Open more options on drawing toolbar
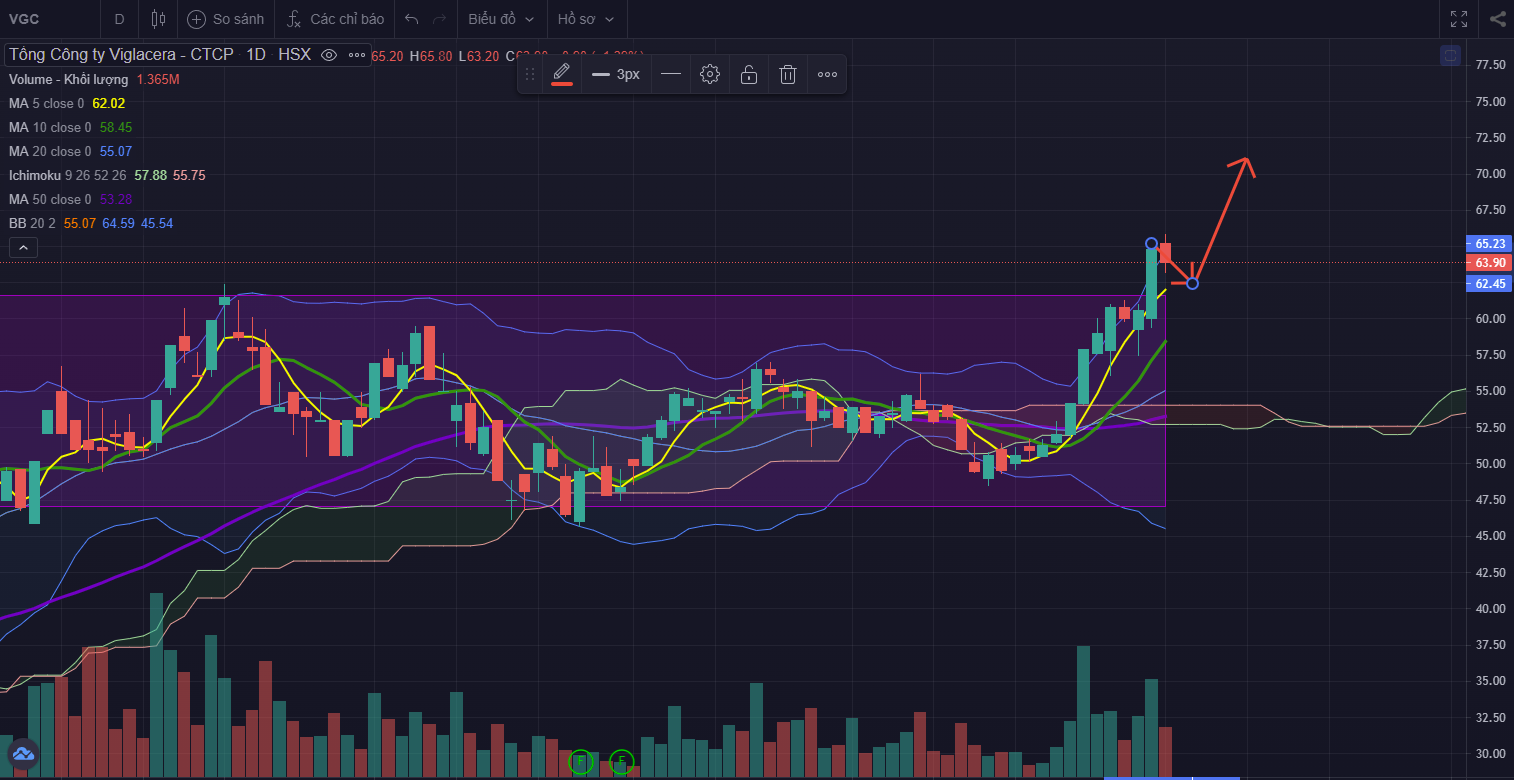This screenshot has width=1514, height=780. pyautogui.click(x=827, y=74)
